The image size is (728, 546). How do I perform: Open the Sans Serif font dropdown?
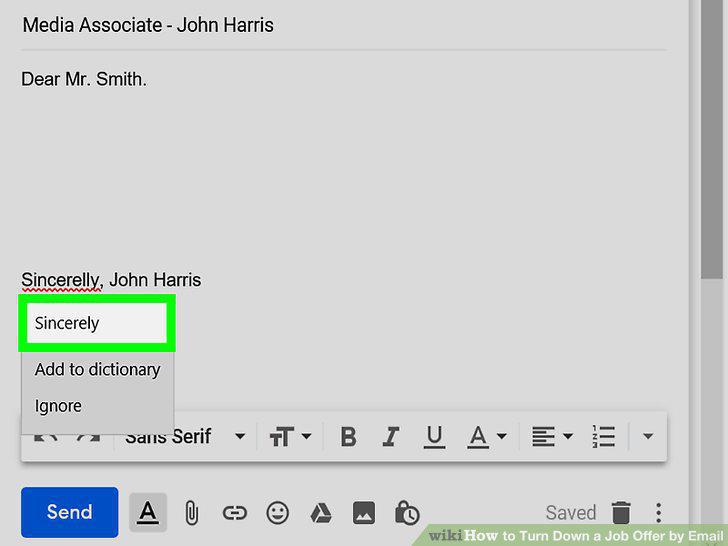185,436
